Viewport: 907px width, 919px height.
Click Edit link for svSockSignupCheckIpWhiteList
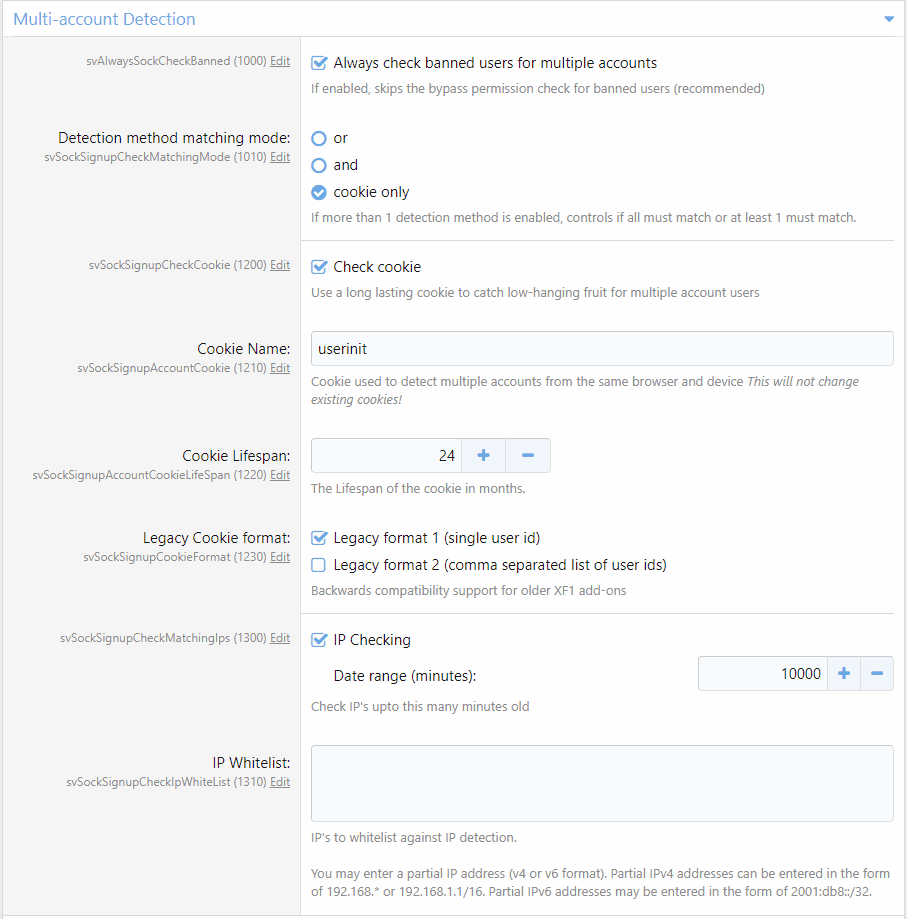[x=280, y=782]
